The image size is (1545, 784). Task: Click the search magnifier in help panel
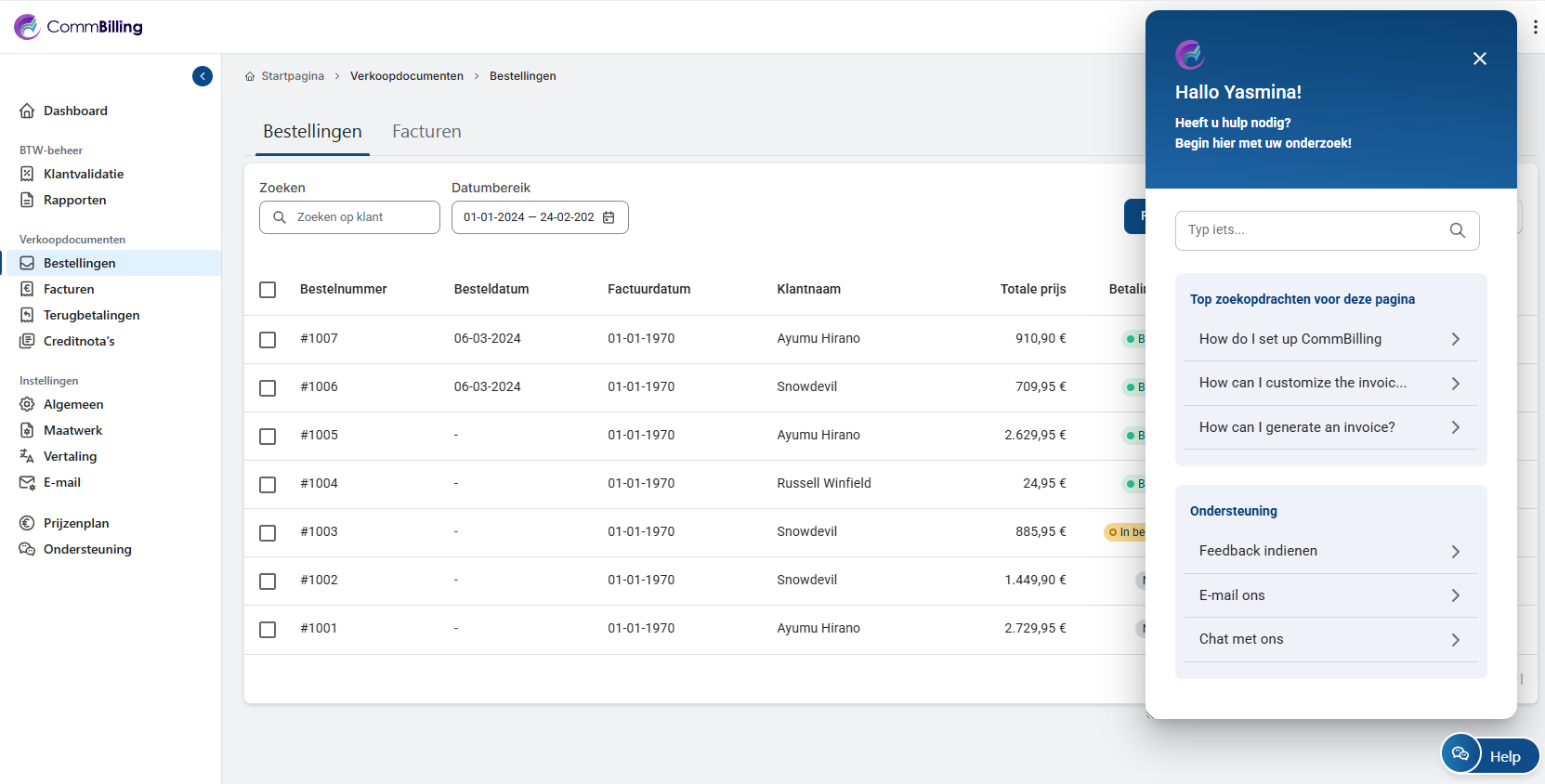[x=1457, y=230]
